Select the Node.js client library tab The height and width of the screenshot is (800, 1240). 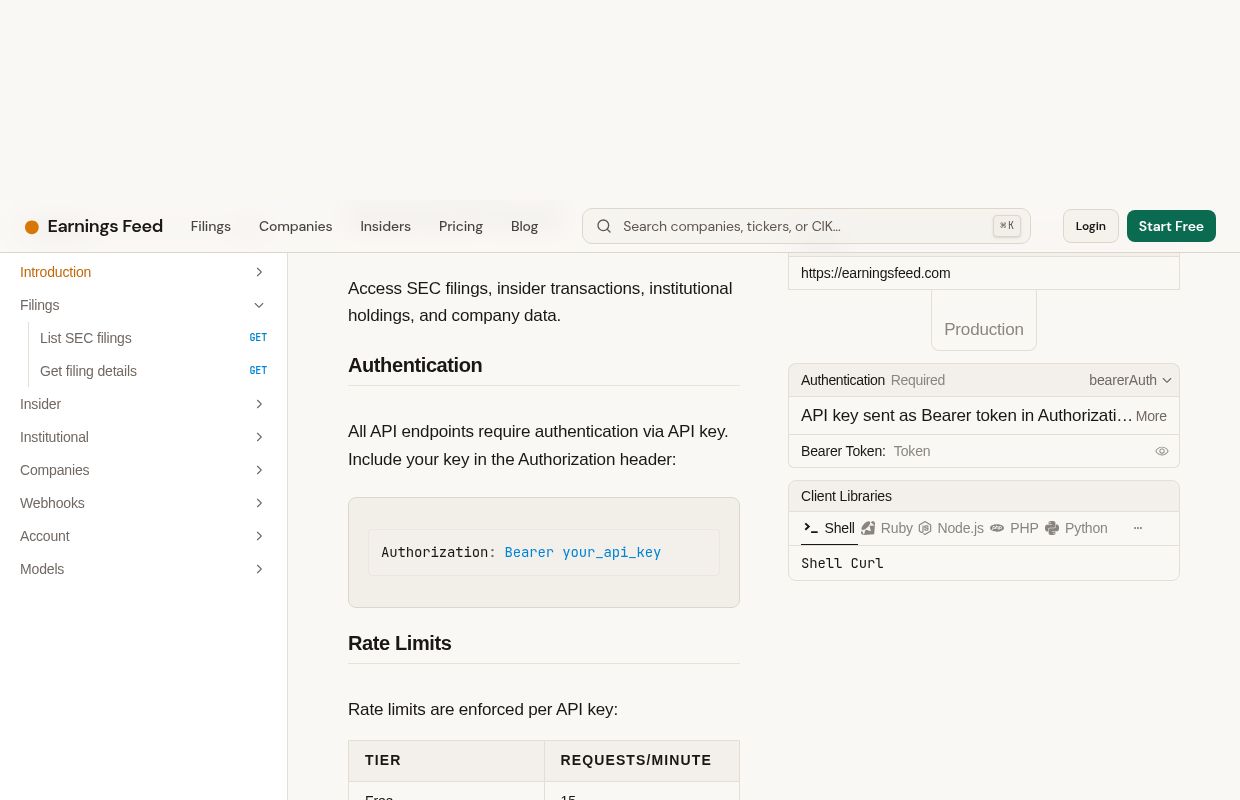(951, 528)
